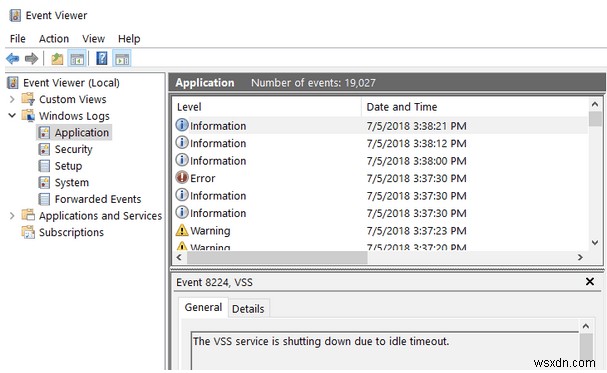
Task: Click the horizontal scrollbar thumb in event list
Action: (277, 257)
